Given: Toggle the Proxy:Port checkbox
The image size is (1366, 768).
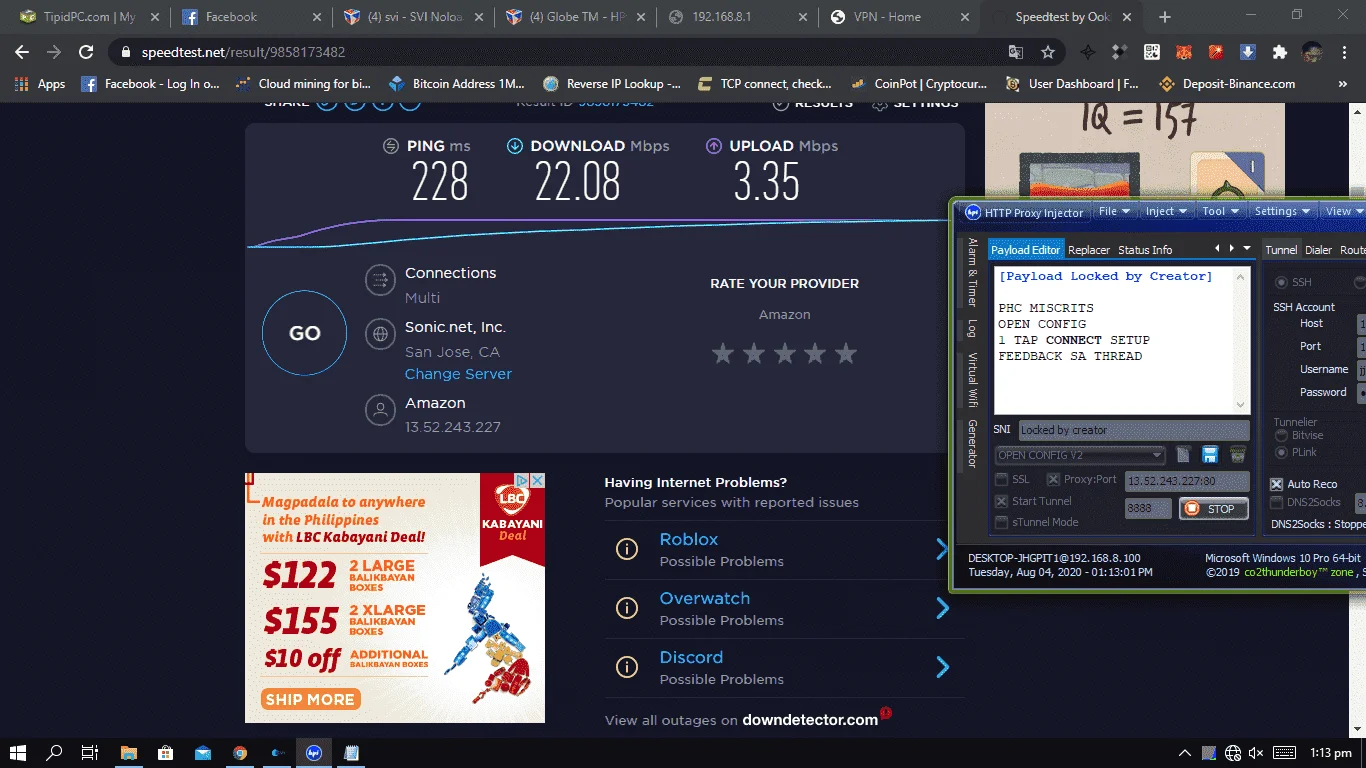Looking at the screenshot, I should (x=1053, y=480).
